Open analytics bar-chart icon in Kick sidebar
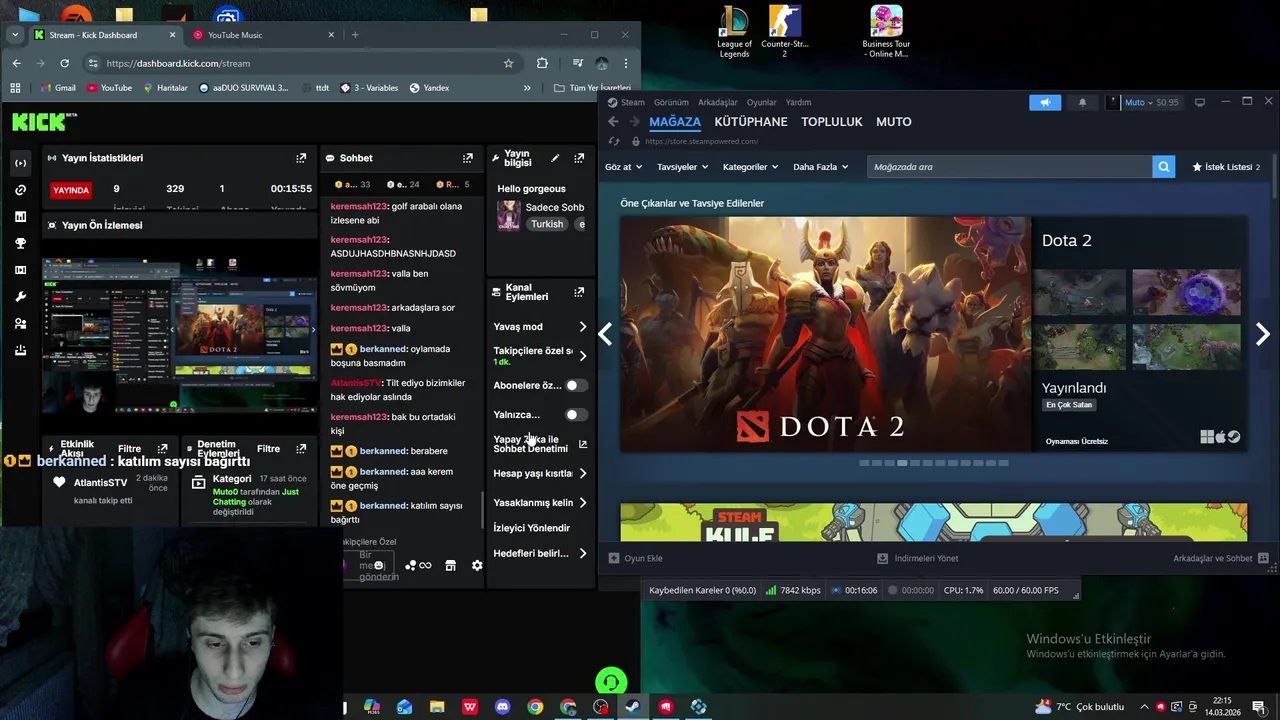The image size is (1280, 720). tap(20, 217)
